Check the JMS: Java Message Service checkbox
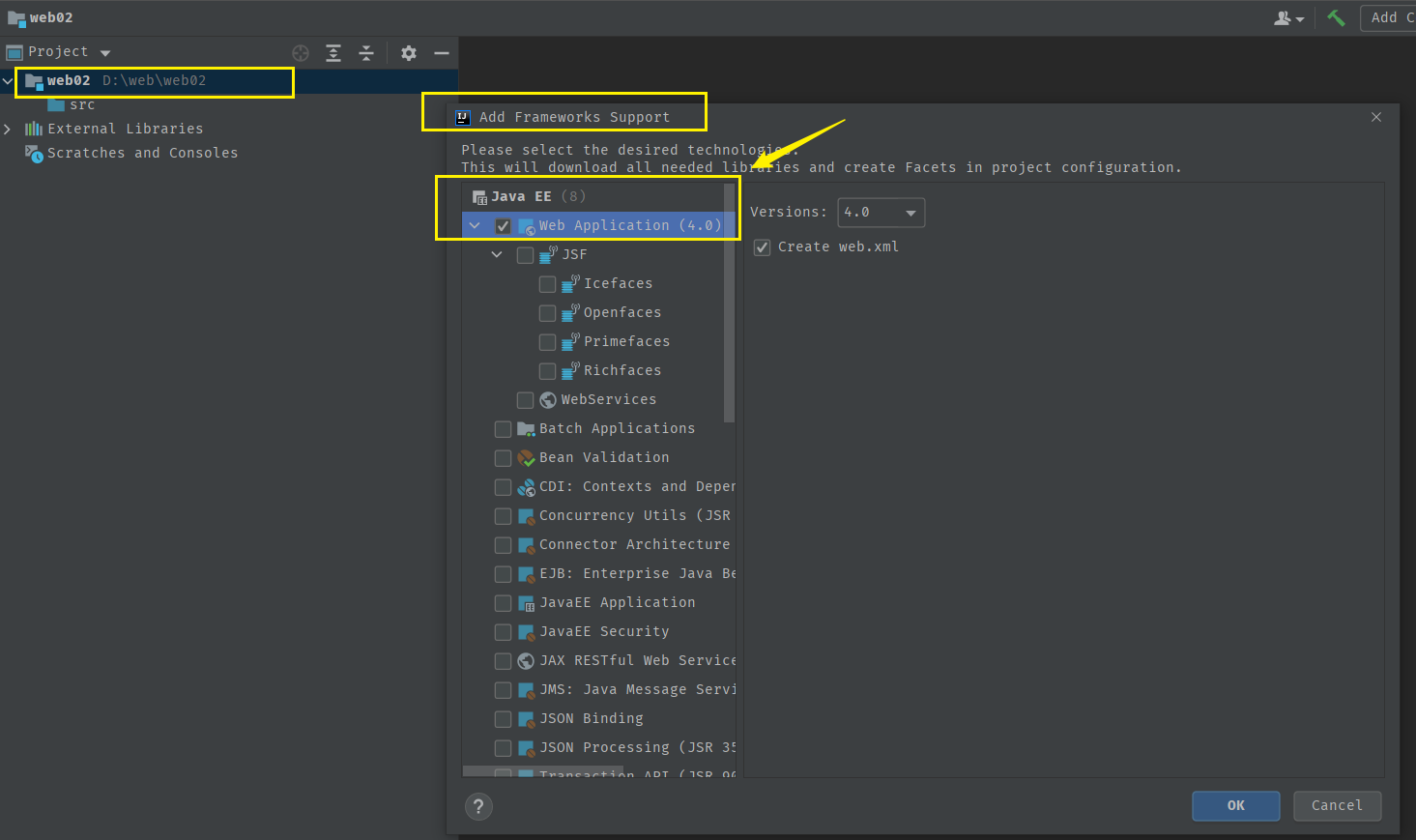This screenshot has height=840, width=1416. pos(503,690)
